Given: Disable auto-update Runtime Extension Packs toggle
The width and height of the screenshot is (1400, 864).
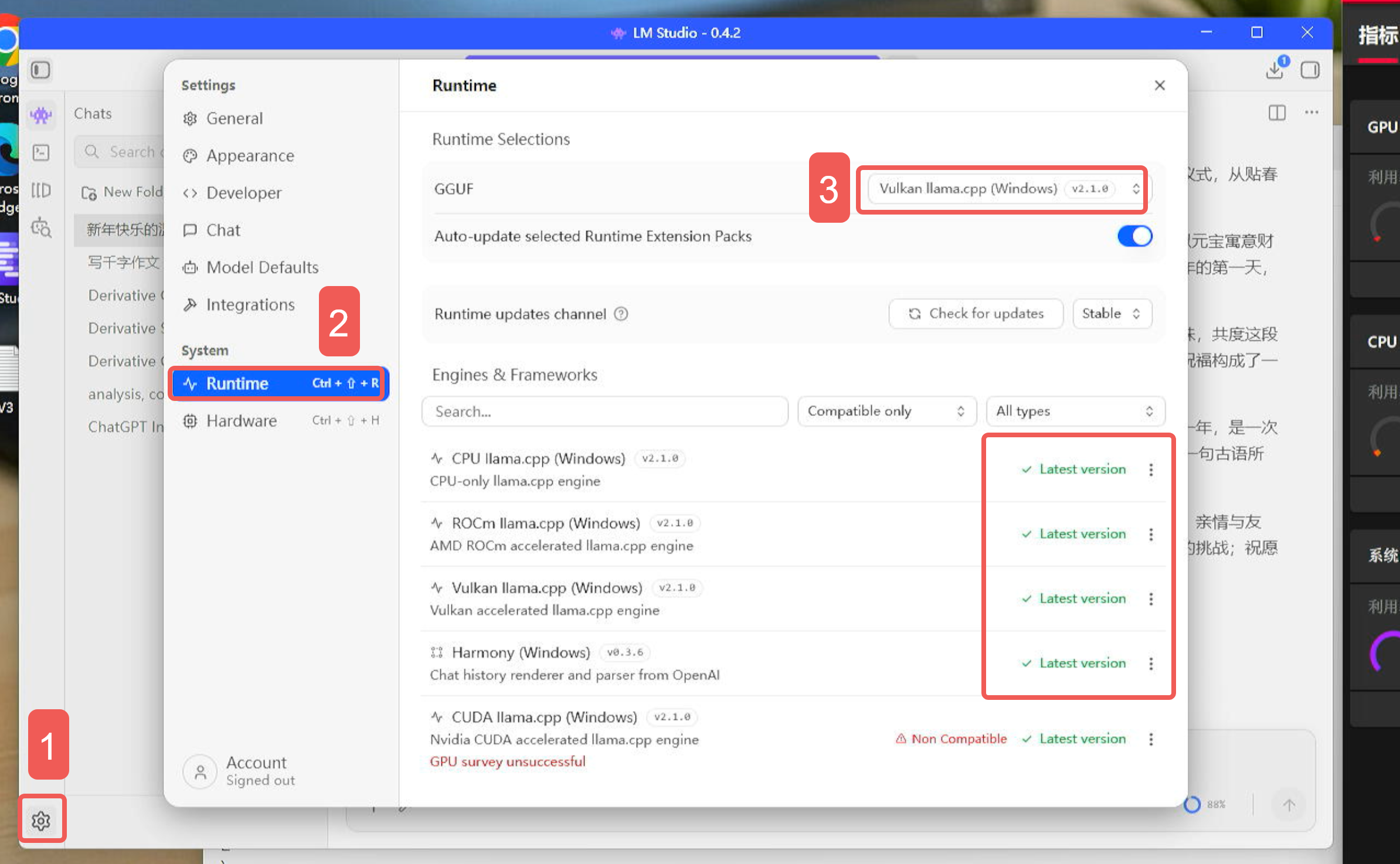Looking at the screenshot, I should 1134,236.
